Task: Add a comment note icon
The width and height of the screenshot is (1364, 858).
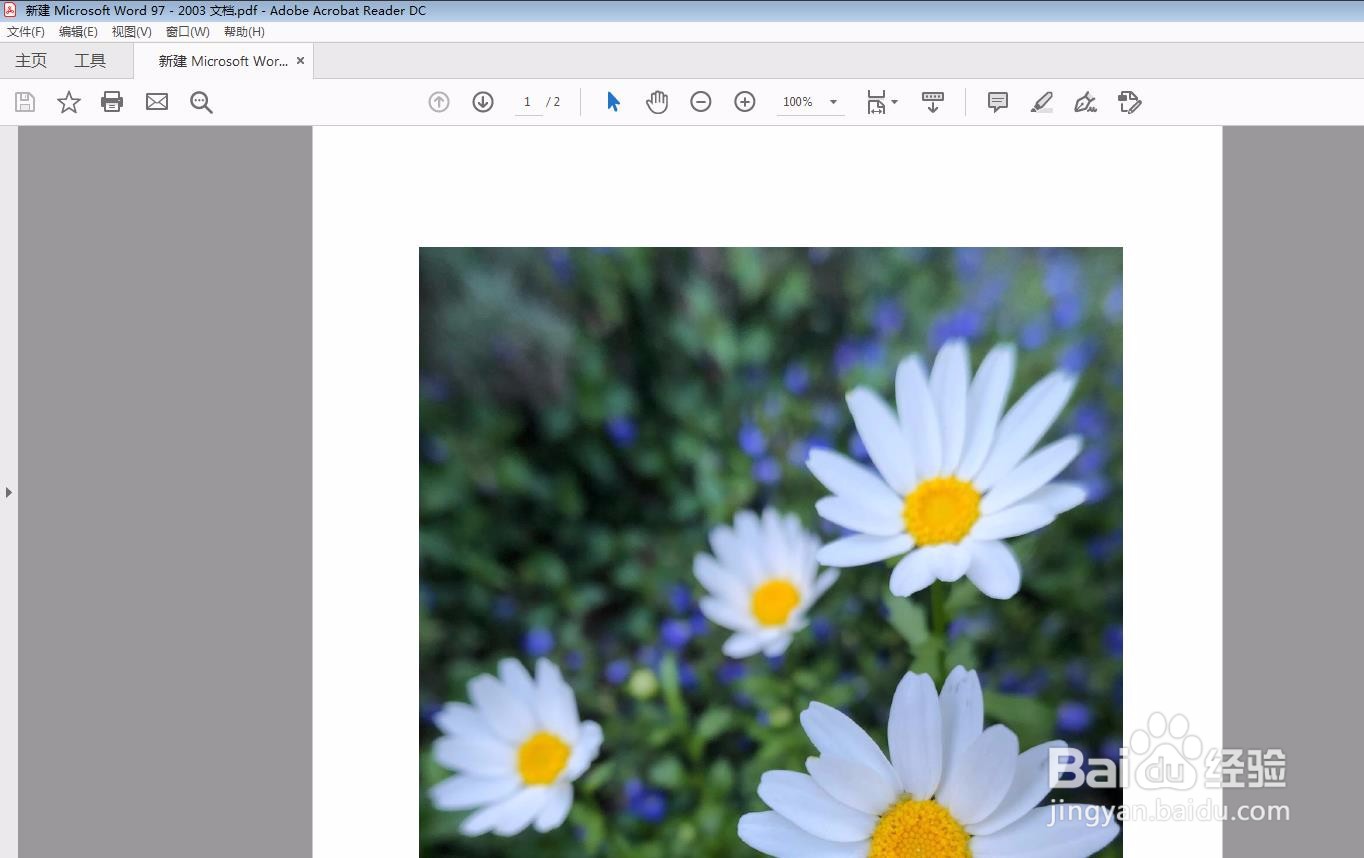Action: 997,102
